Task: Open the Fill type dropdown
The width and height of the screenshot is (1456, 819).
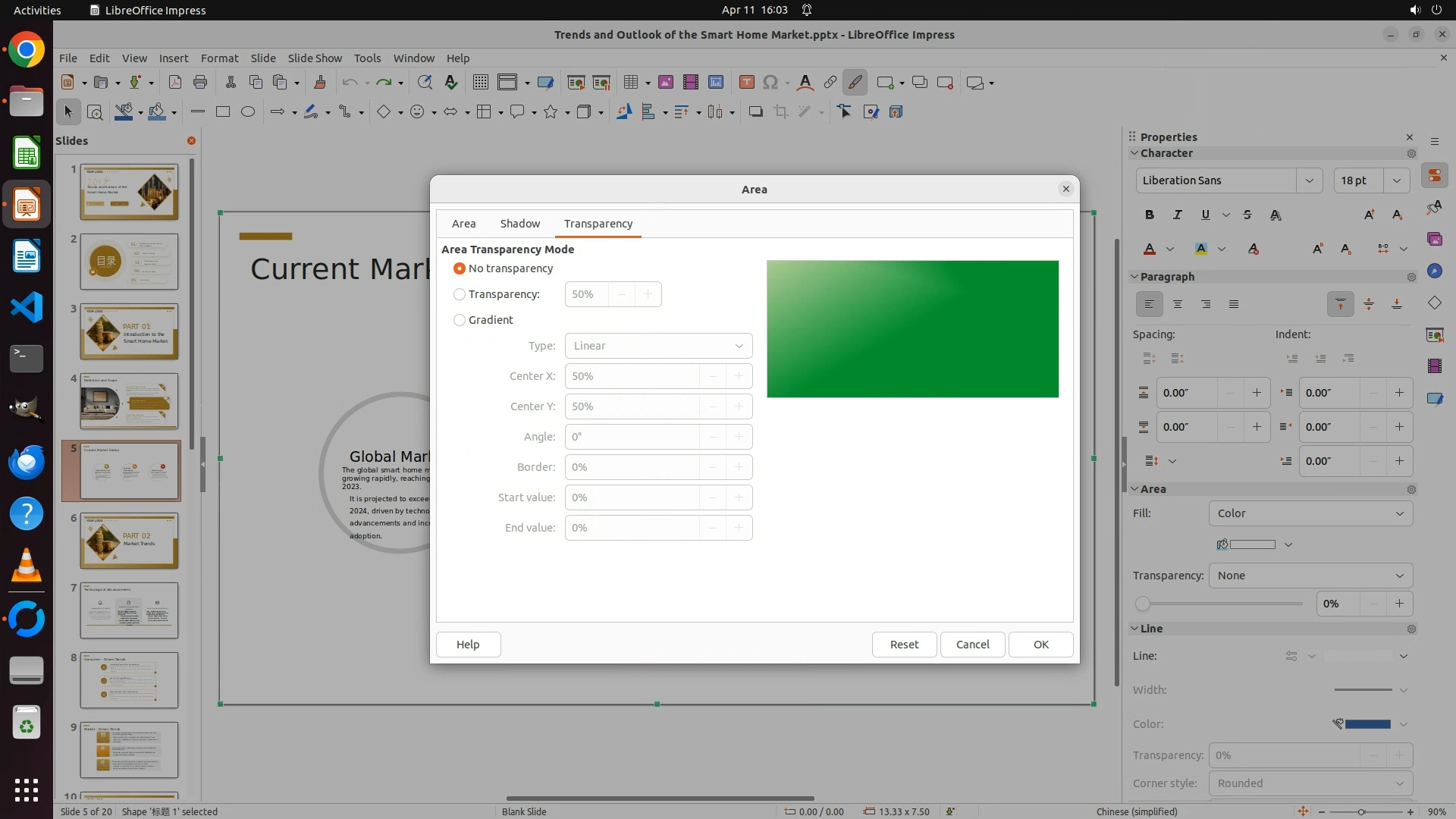Action: (x=1310, y=513)
